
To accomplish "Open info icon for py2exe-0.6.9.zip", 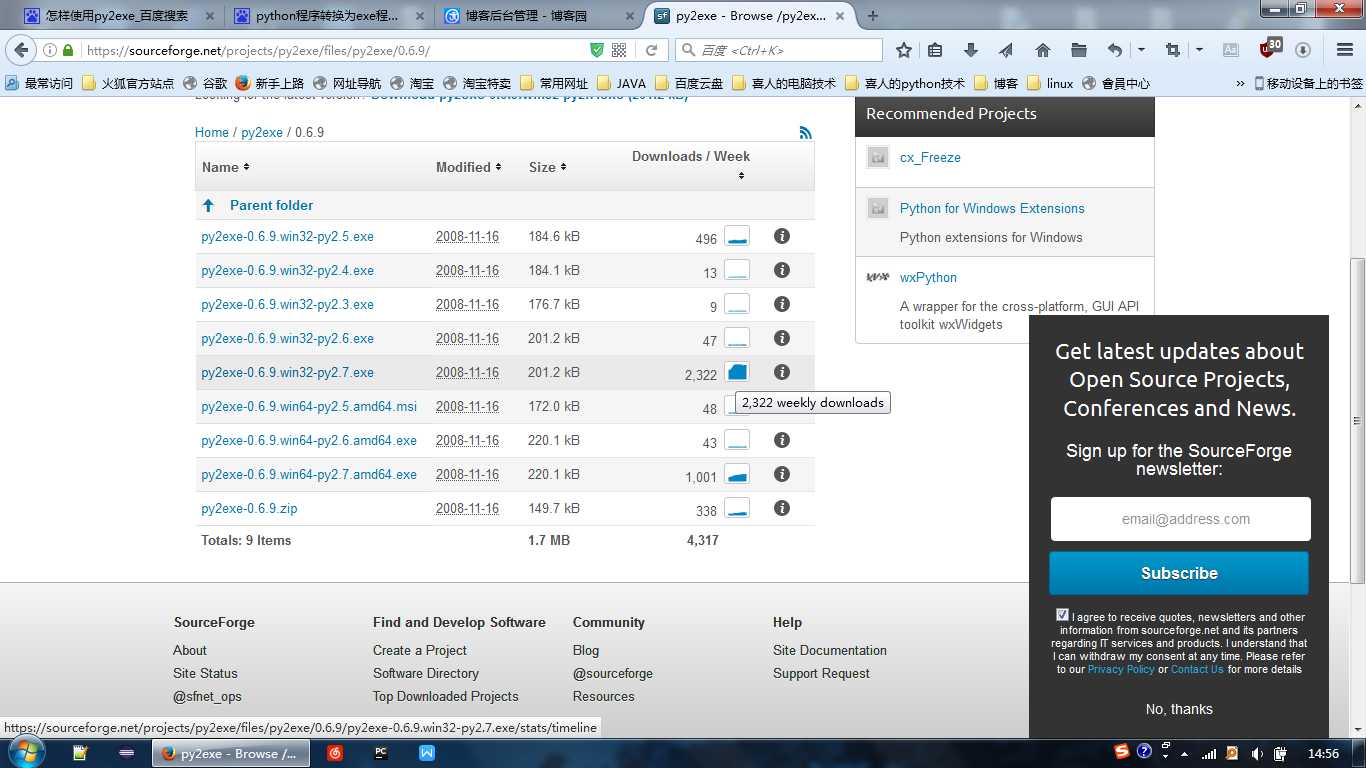I will click(782, 508).
